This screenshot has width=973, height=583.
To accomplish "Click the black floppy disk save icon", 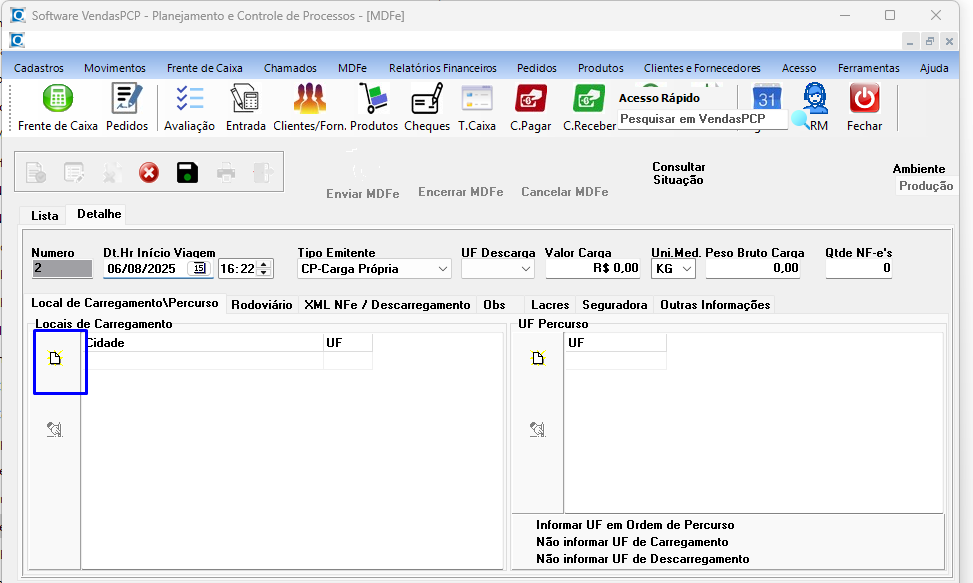I will pos(187,173).
